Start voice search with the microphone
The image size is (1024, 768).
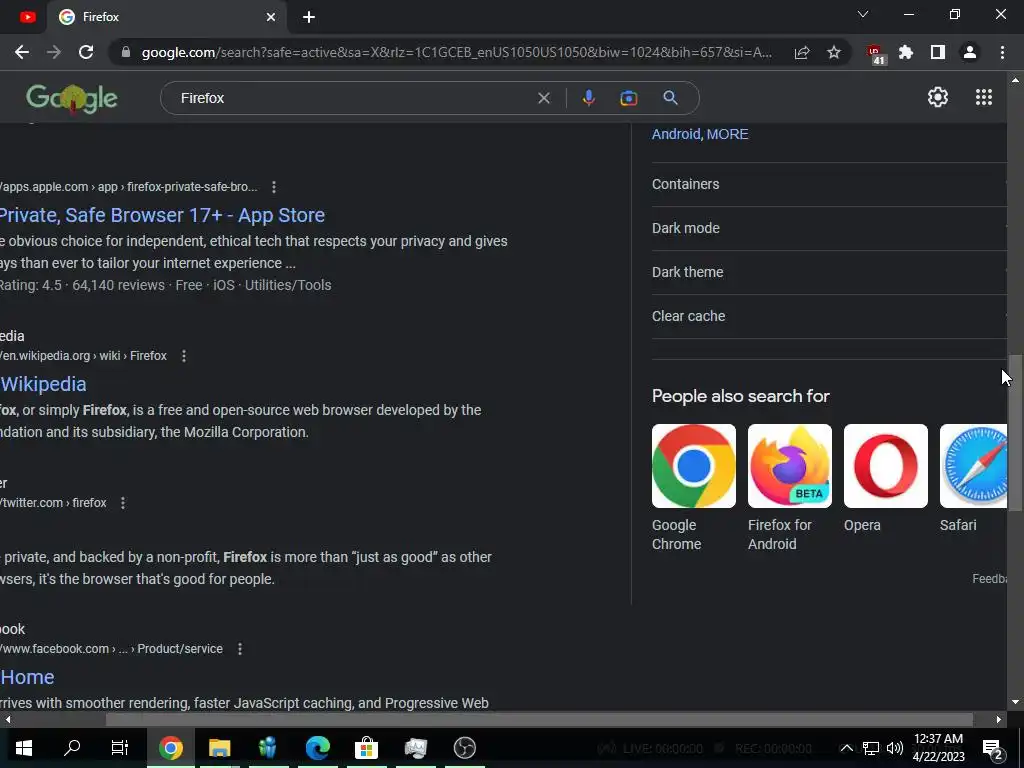(x=588, y=98)
